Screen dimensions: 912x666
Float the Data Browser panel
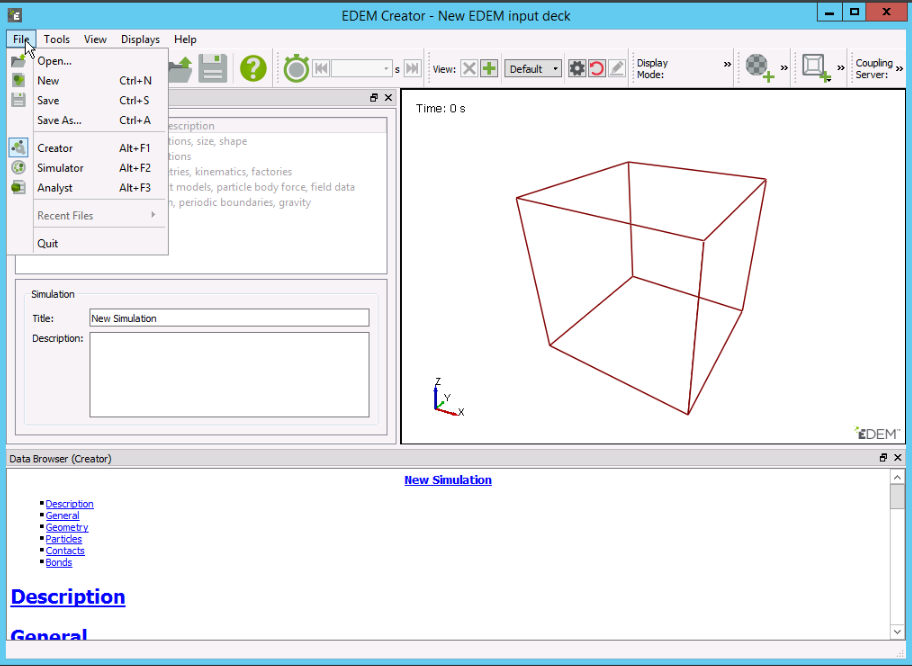pyautogui.click(x=884, y=458)
